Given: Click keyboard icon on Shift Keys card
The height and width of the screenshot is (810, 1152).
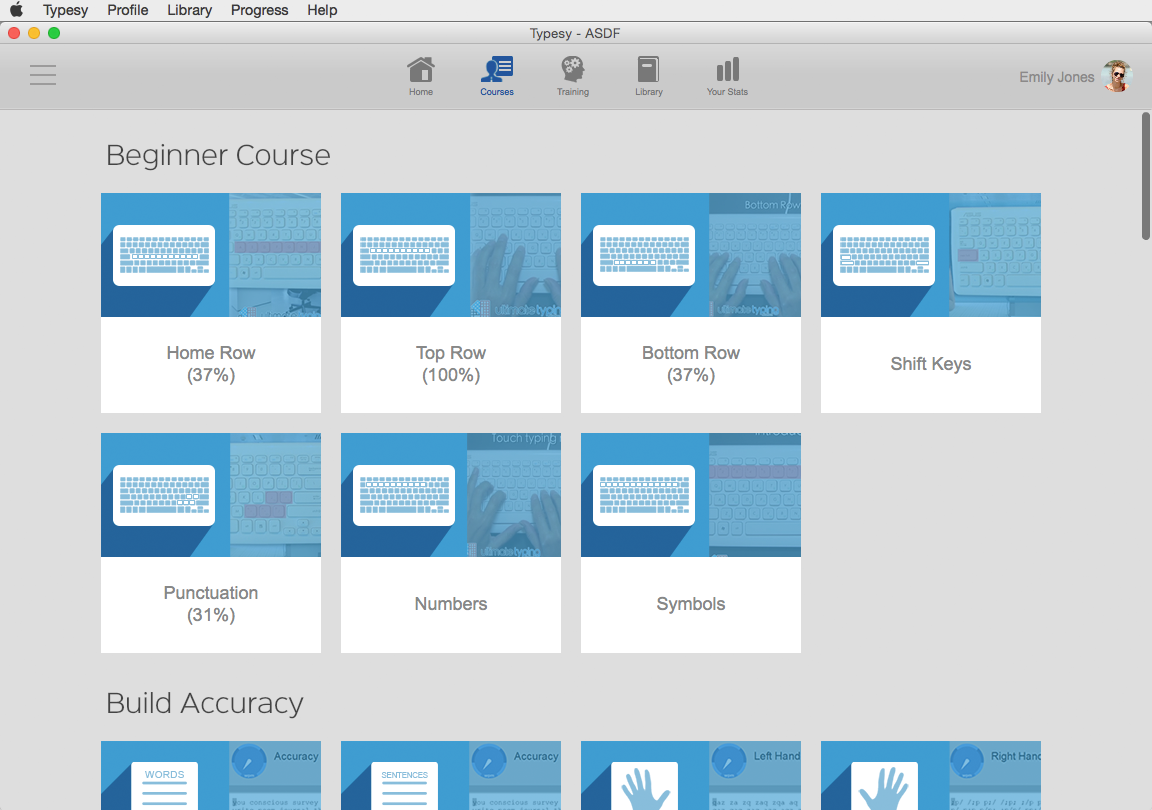Looking at the screenshot, I should (x=884, y=255).
